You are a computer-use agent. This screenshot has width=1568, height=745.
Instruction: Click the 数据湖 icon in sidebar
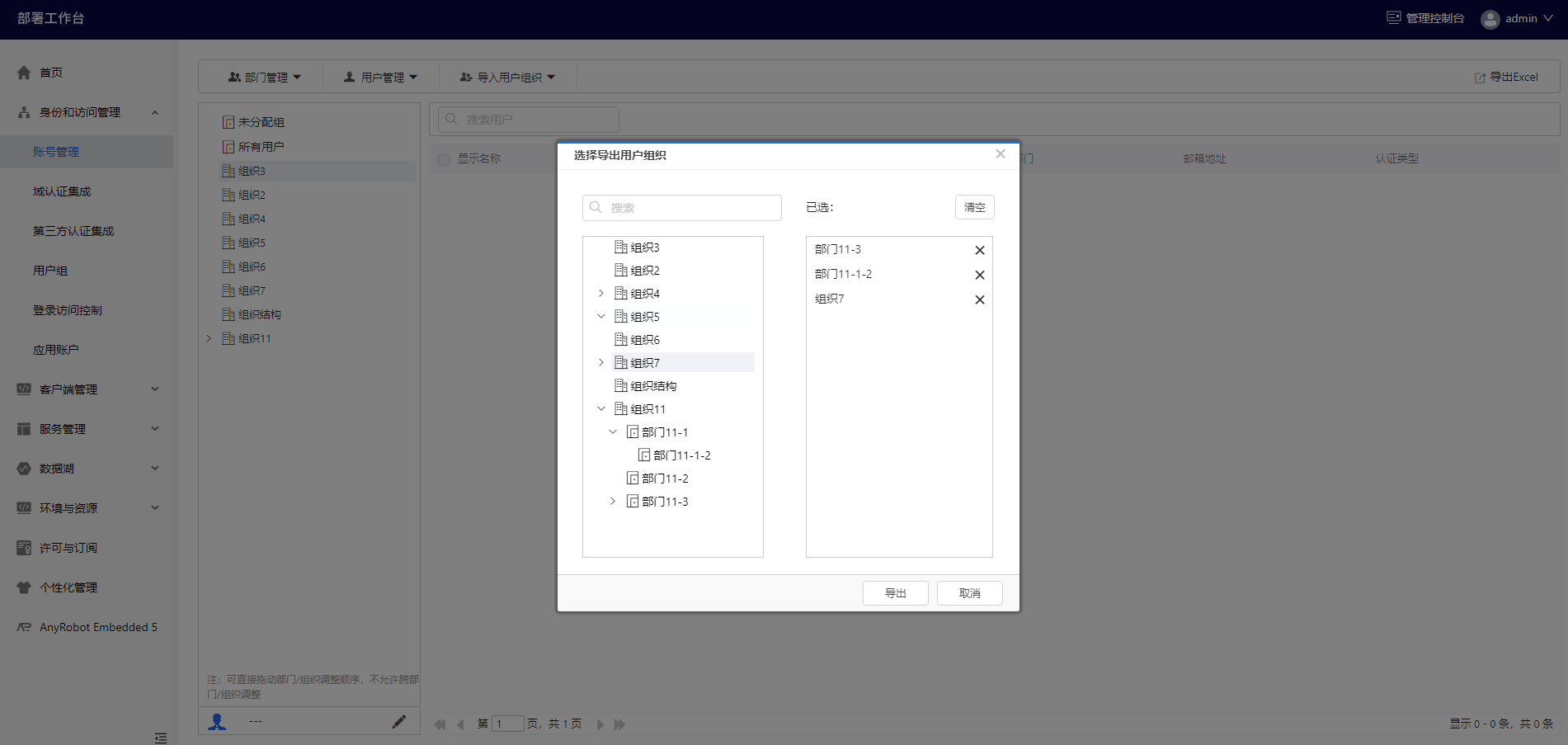(24, 469)
